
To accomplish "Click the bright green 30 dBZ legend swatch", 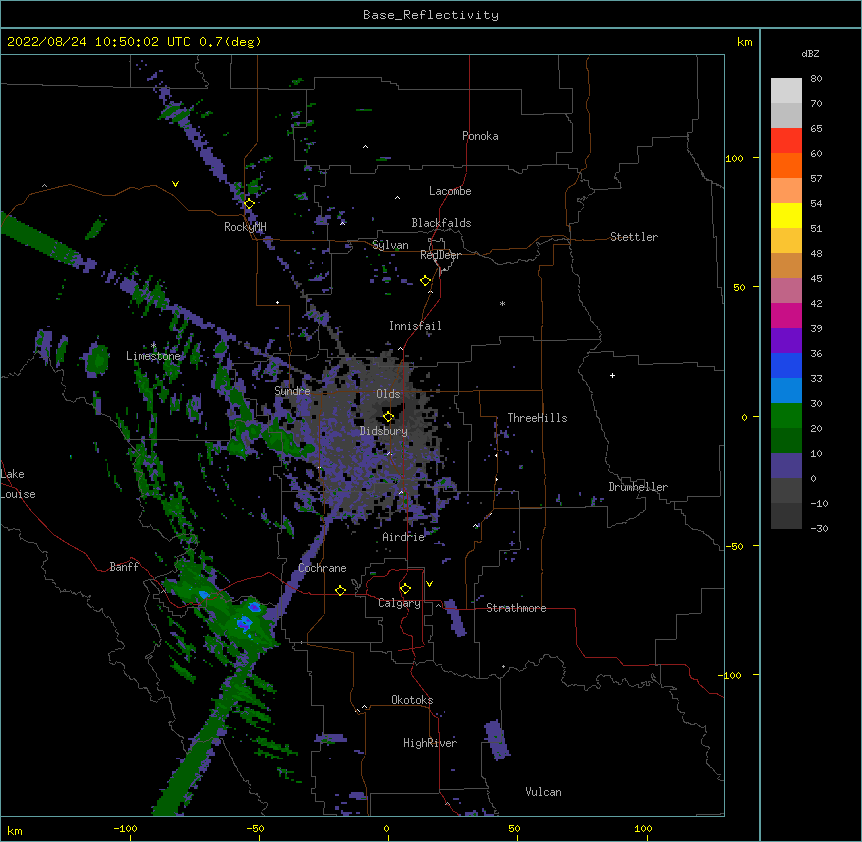I will point(786,416).
